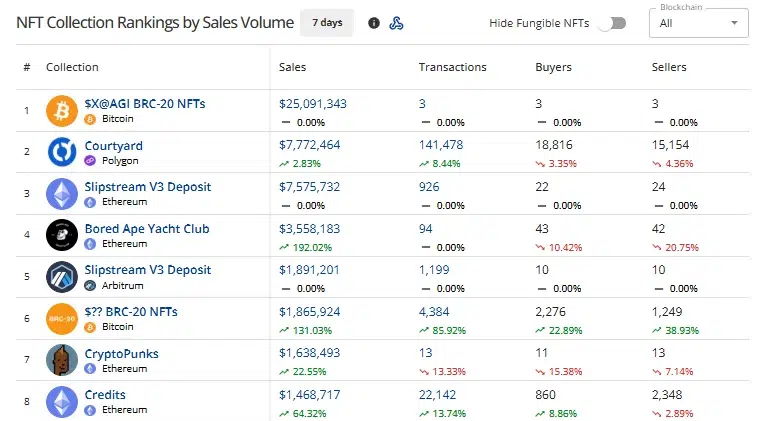The image size is (759, 421).
Task: Click the Arbitrum chain label
Action: [122, 286]
